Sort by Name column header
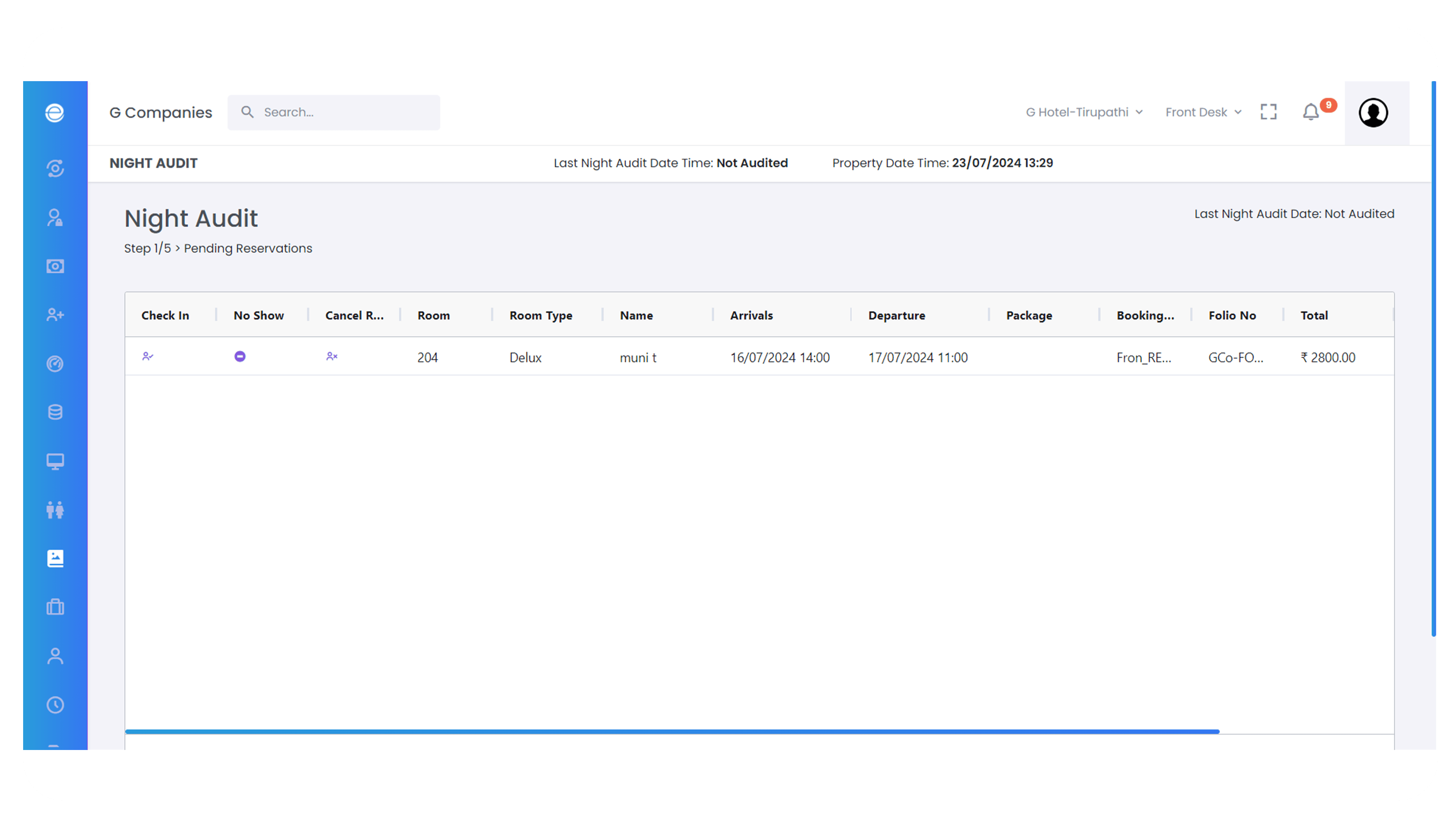 click(636, 315)
